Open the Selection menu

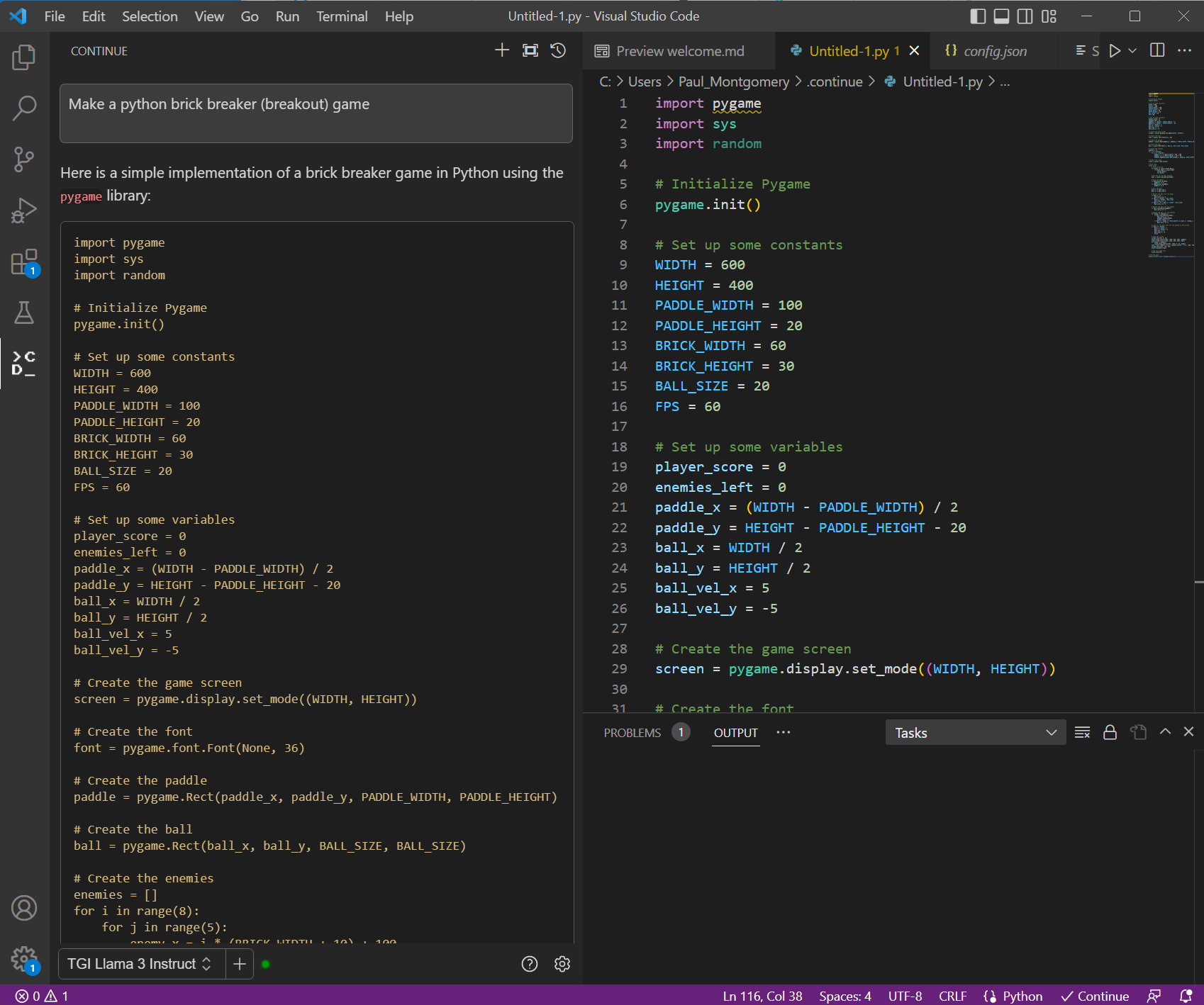[150, 16]
